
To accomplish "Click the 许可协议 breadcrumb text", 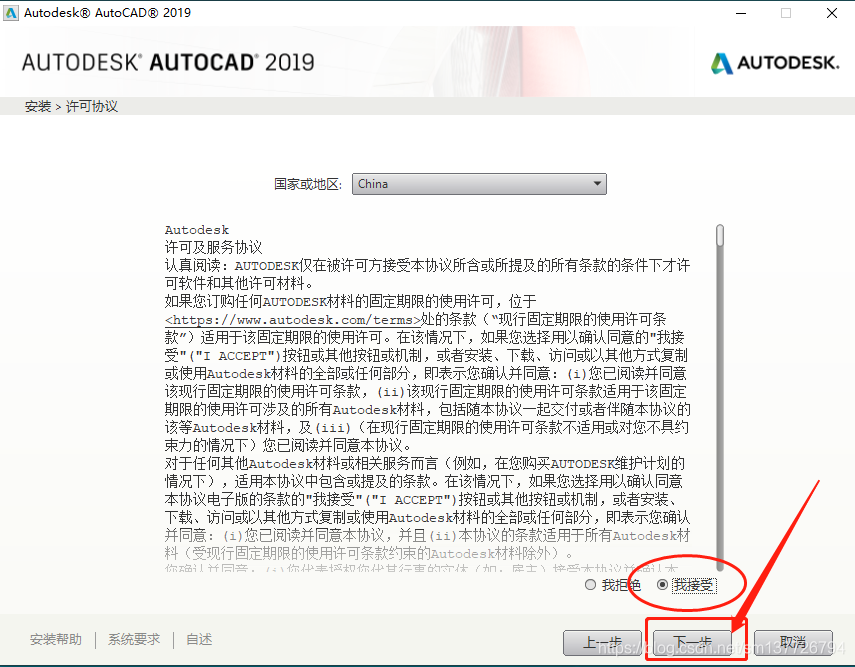I will click(92, 106).
